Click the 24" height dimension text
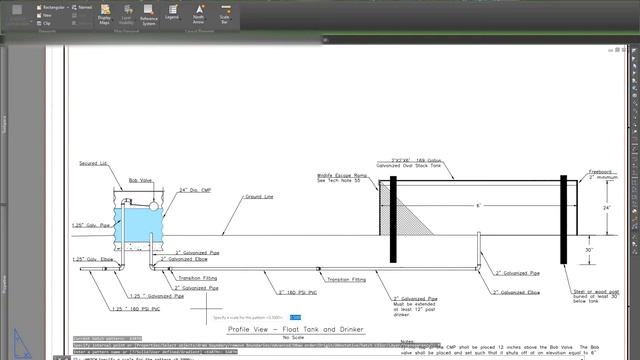Screen dimensions: 640x360 607,208
